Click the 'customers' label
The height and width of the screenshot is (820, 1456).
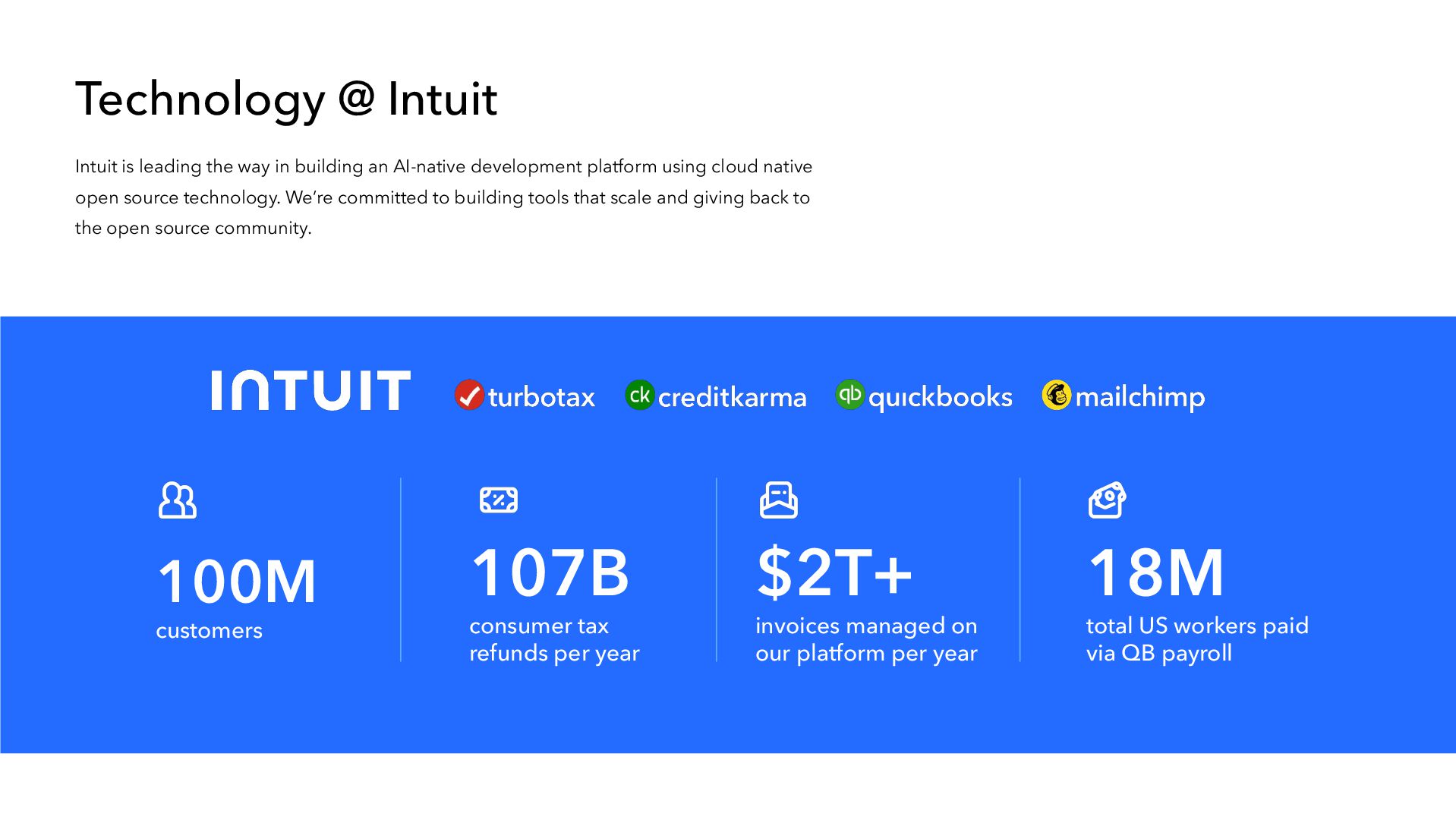[209, 630]
